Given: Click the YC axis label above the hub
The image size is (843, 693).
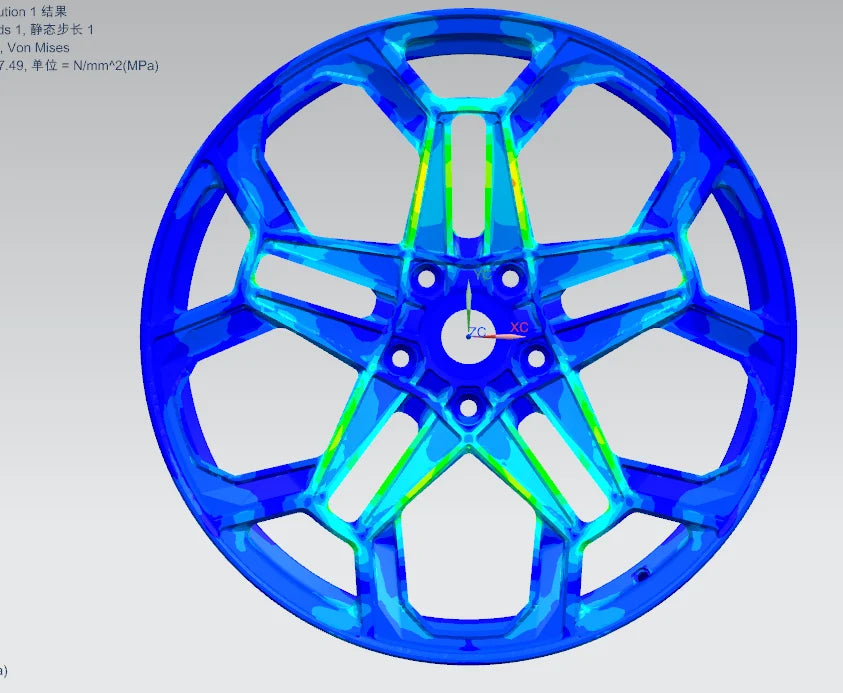Looking at the screenshot, I should (x=482, y=275).
